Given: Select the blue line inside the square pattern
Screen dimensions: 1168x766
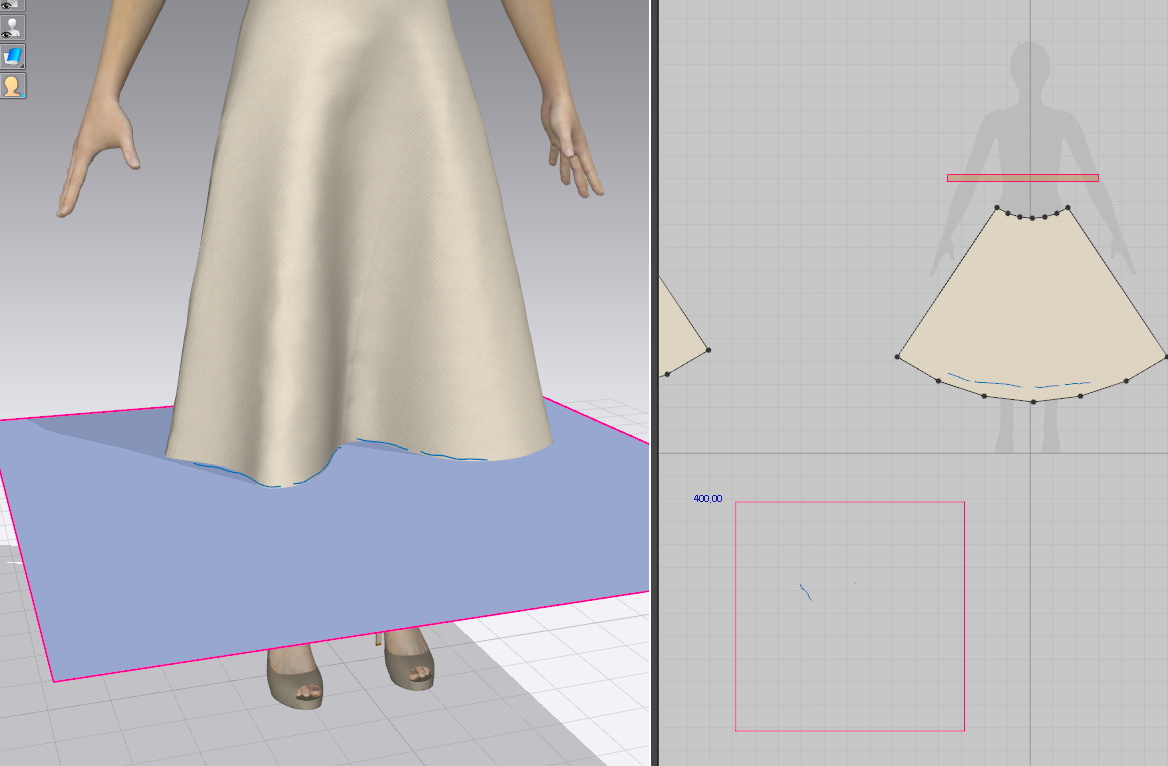Looking at the screenshot, I should (805, 592).
